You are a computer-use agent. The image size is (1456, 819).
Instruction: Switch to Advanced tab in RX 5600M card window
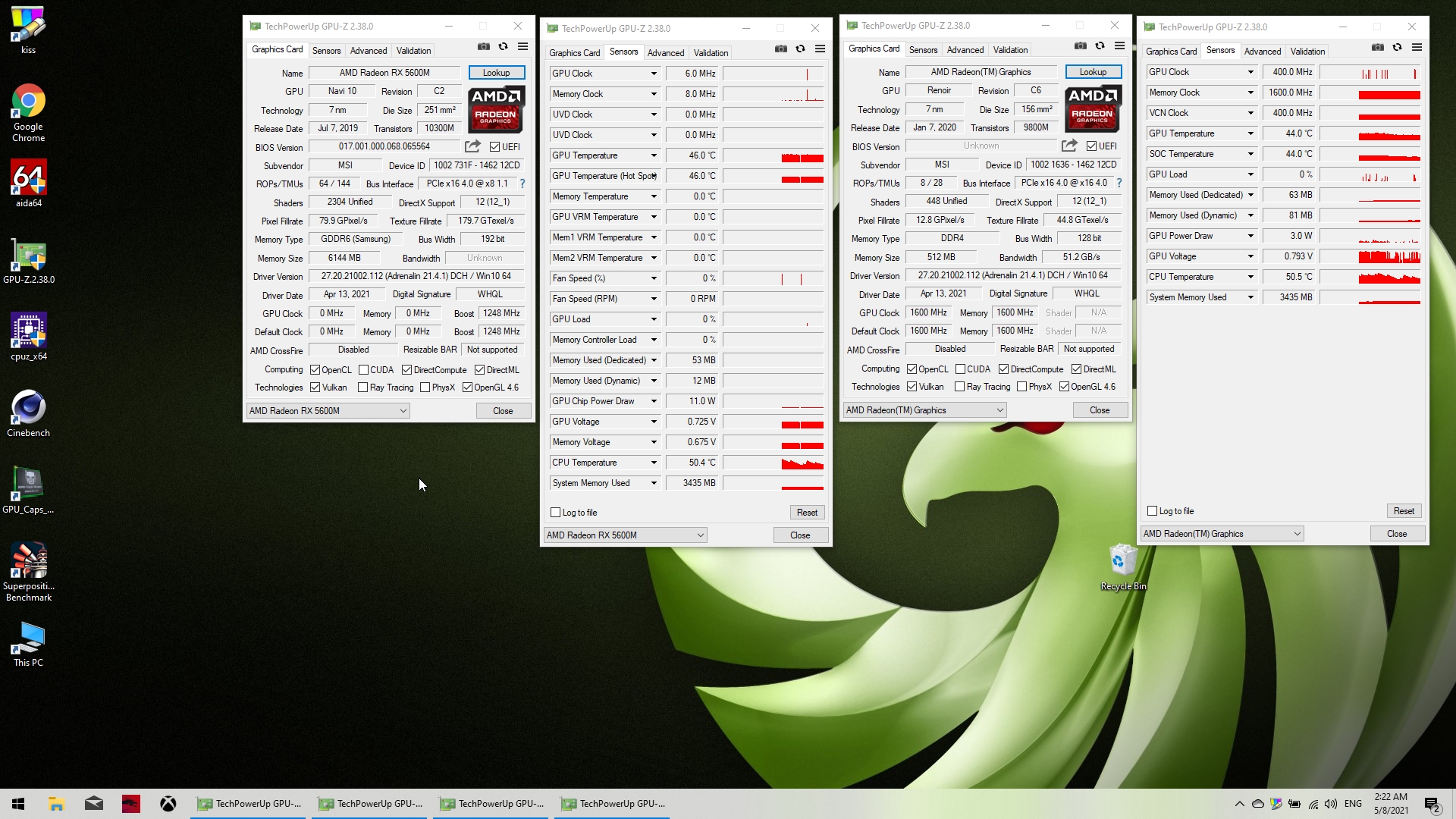coord(369,51)
